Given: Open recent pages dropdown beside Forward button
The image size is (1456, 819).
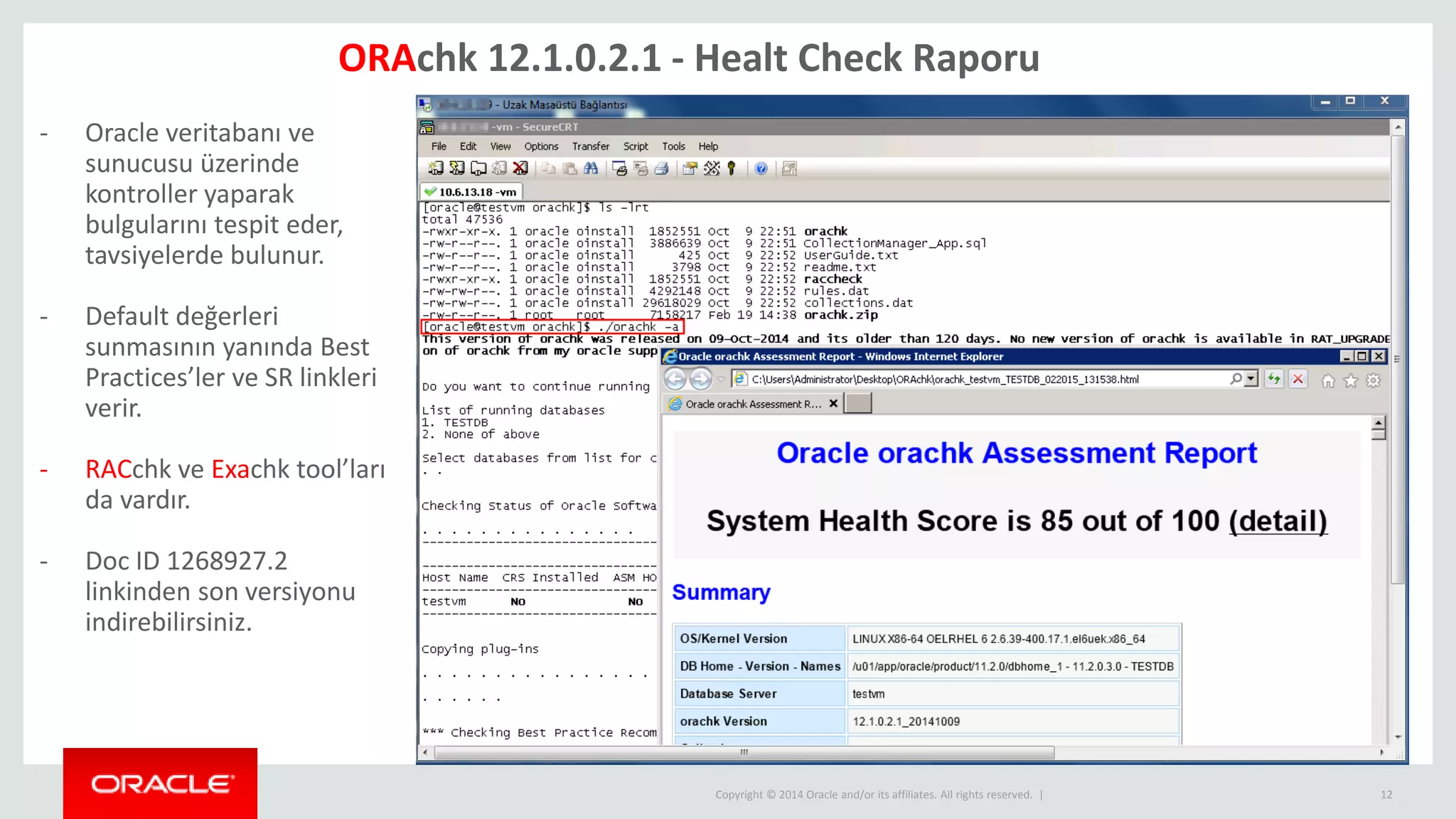Looking at the screenshot, I should coord(720,379).
